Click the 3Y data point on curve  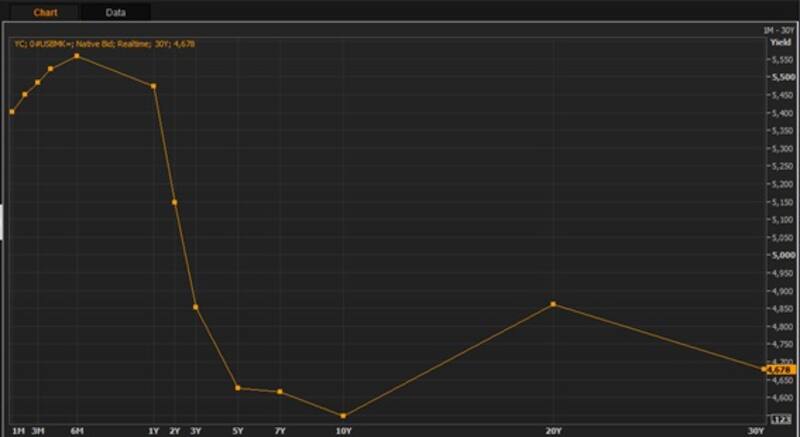tap(195, 307)
